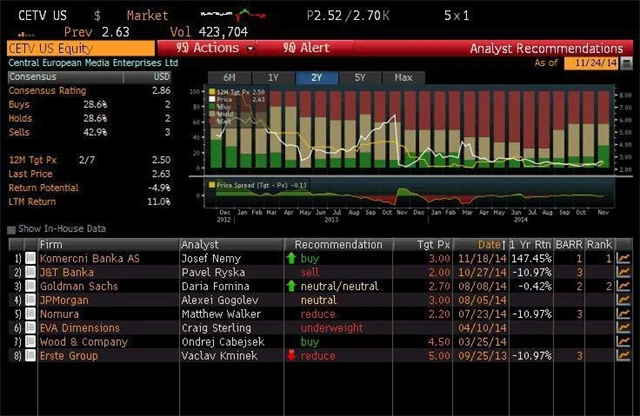
Task: Click the Max timeframe button
Action: pyautogui.click(x=403, y=77)
